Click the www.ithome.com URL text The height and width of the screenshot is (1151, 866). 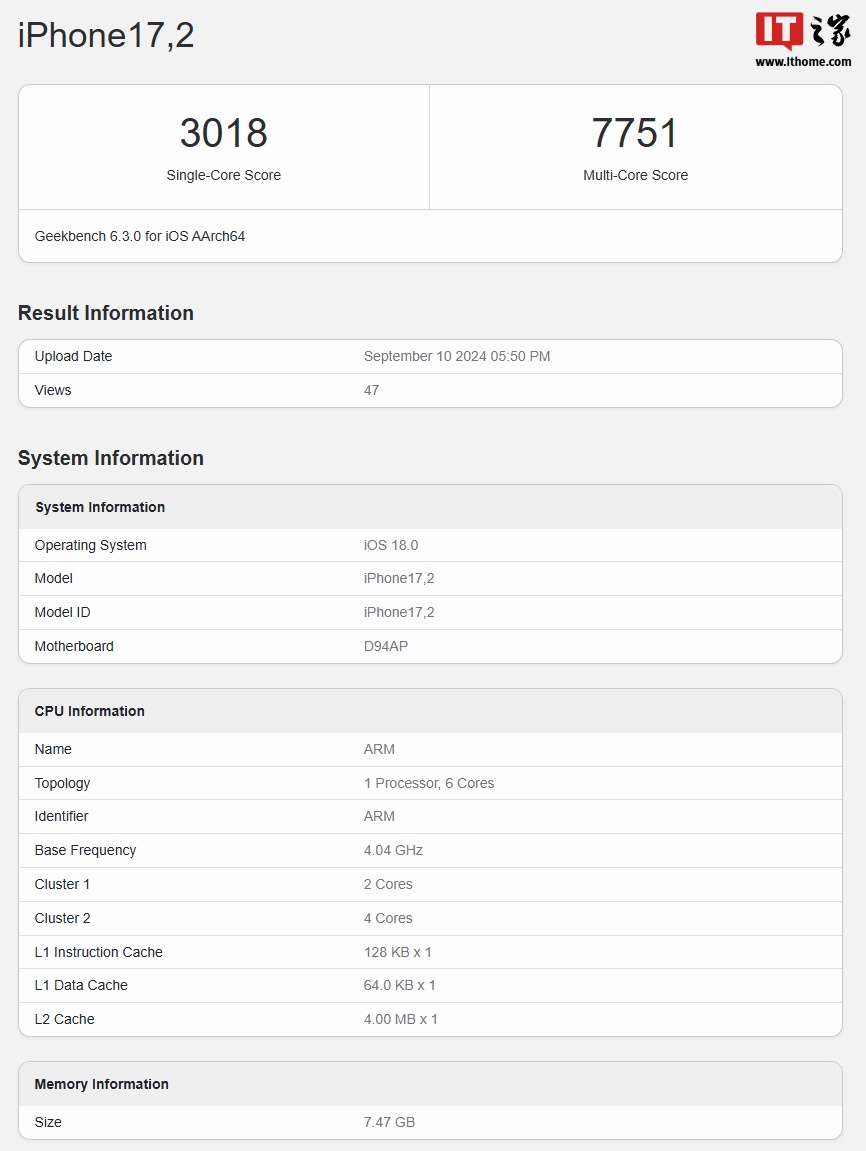tap(803, 62)
